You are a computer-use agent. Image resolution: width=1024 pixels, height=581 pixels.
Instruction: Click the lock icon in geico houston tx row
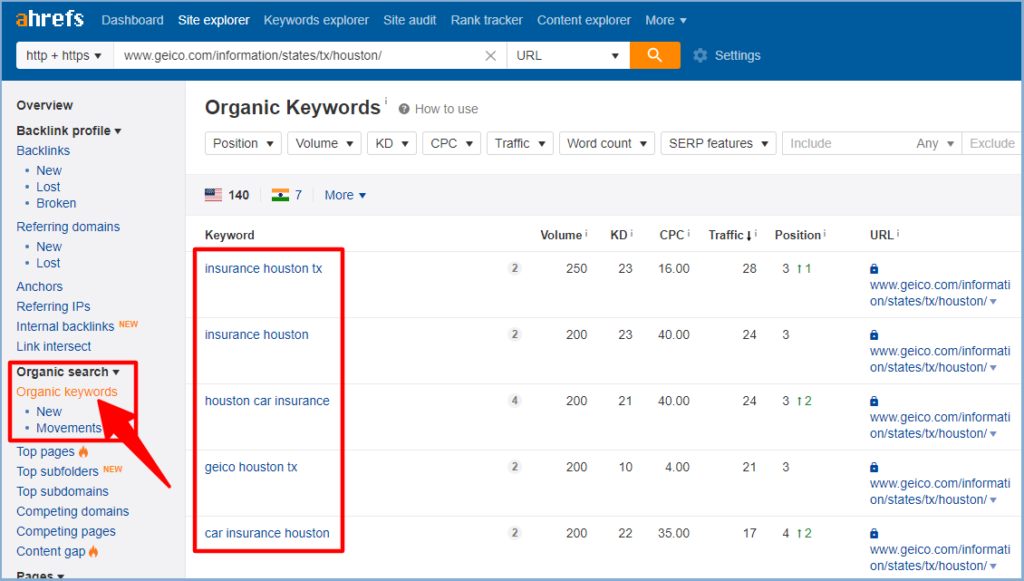874,467
